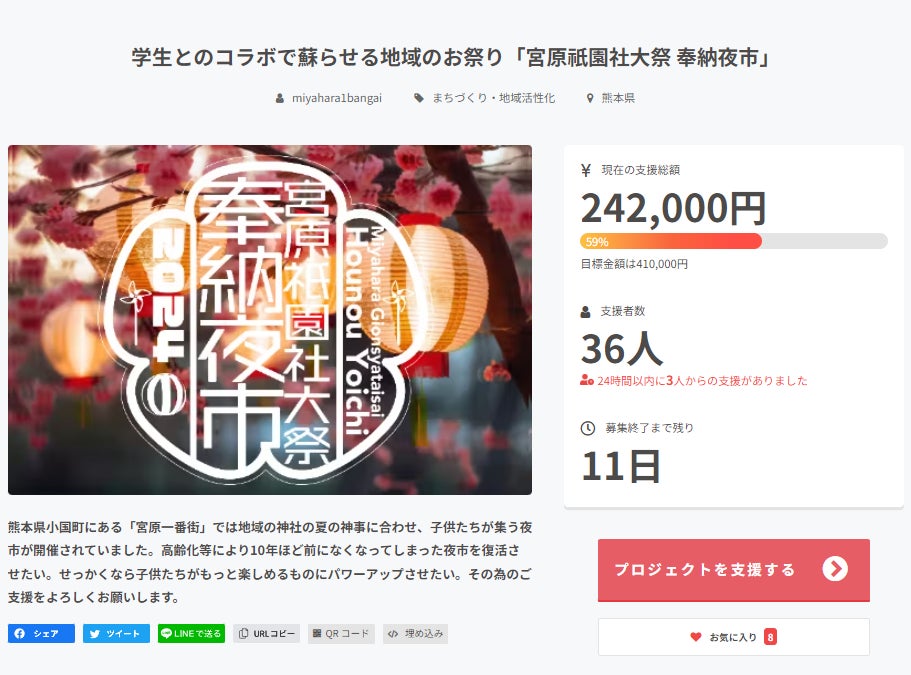Click the 59% funding progress bar
This screenshot has width=911, height=675.
[734, 241]
